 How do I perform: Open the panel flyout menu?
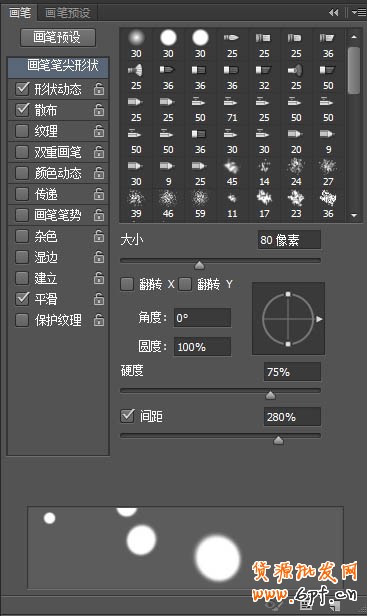(359, 13)
